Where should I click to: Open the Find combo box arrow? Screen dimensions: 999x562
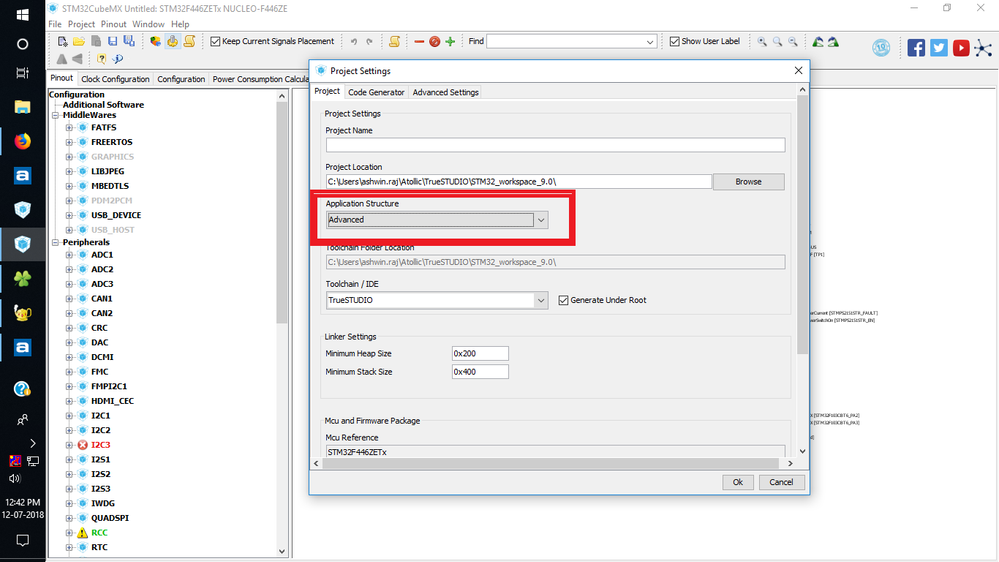click(x=650, y=41)
